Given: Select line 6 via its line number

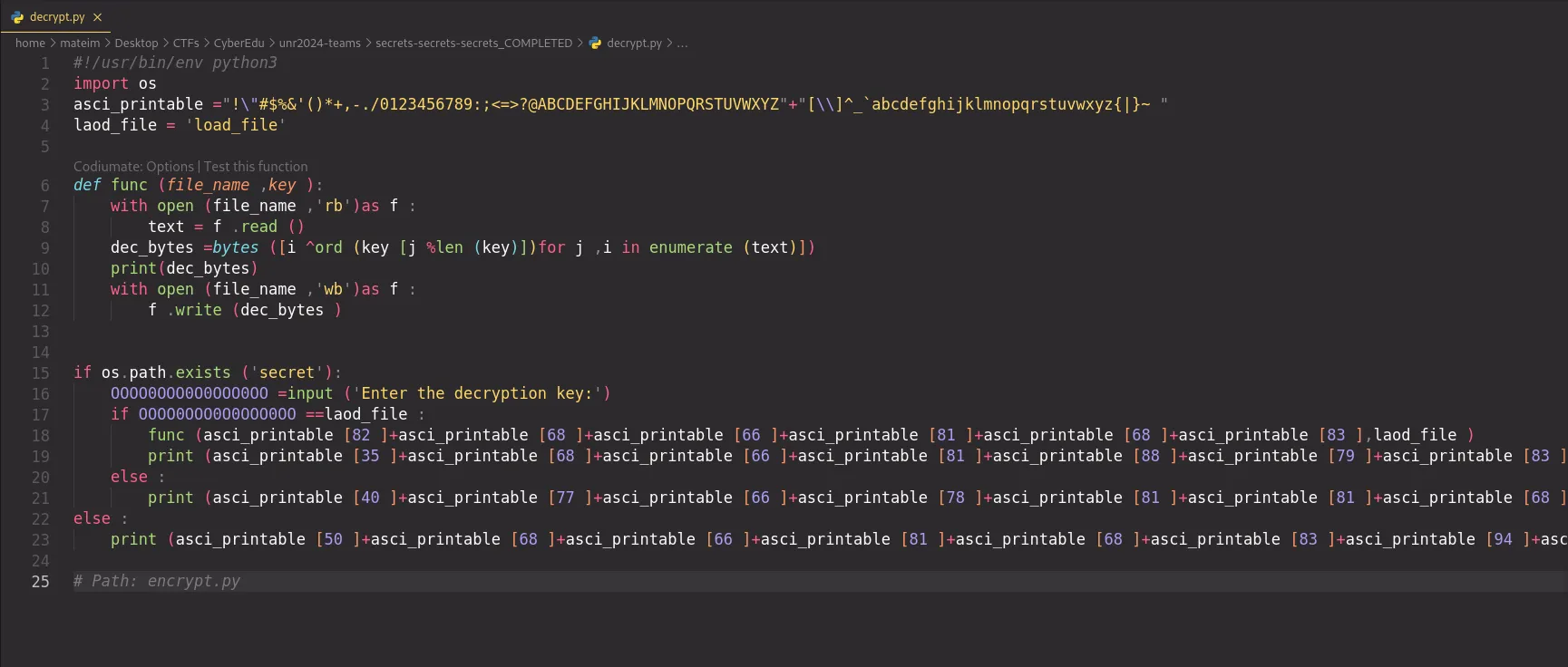Looking at the screenshot, I should (44, 186).
